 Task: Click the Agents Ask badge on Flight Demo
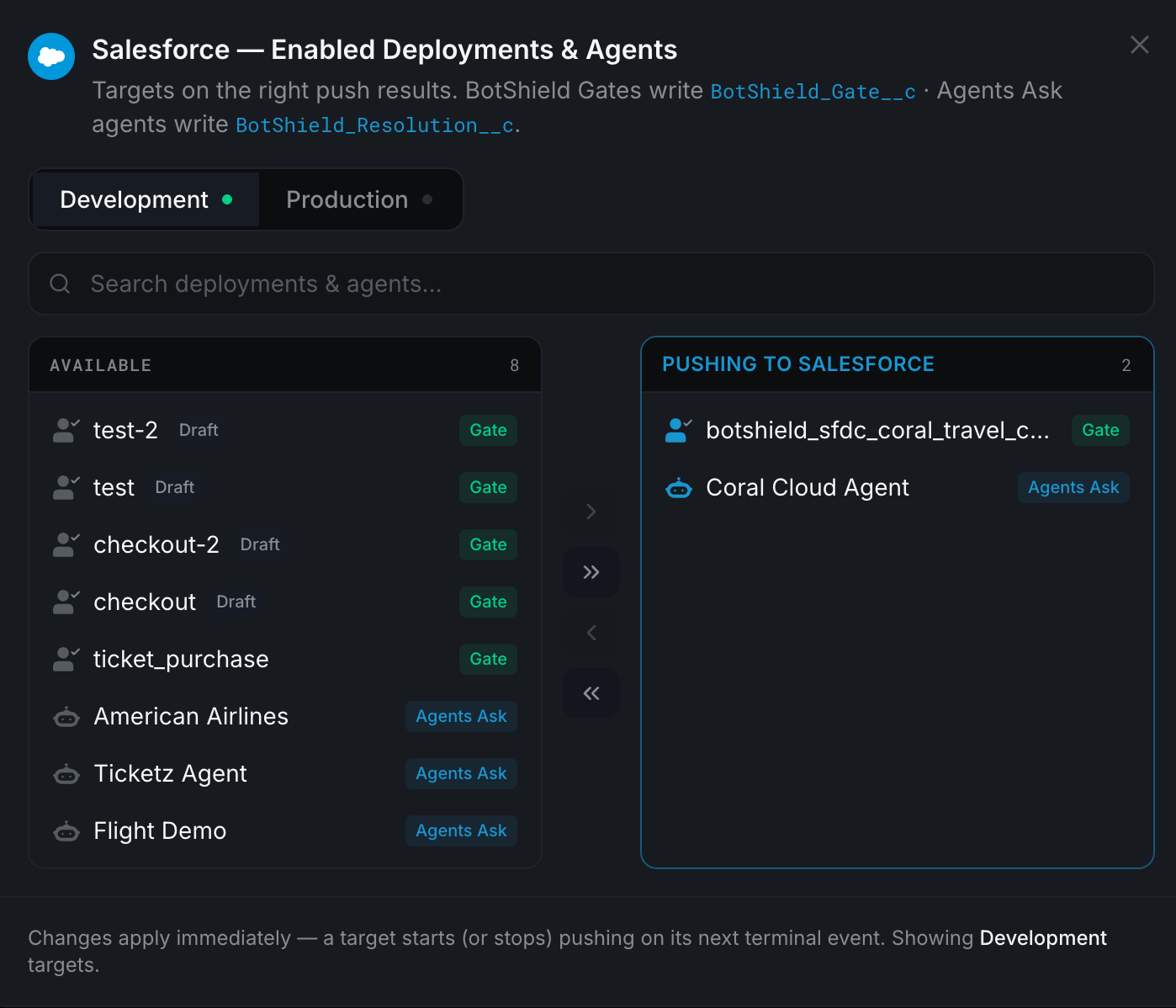tap(461, 830)
